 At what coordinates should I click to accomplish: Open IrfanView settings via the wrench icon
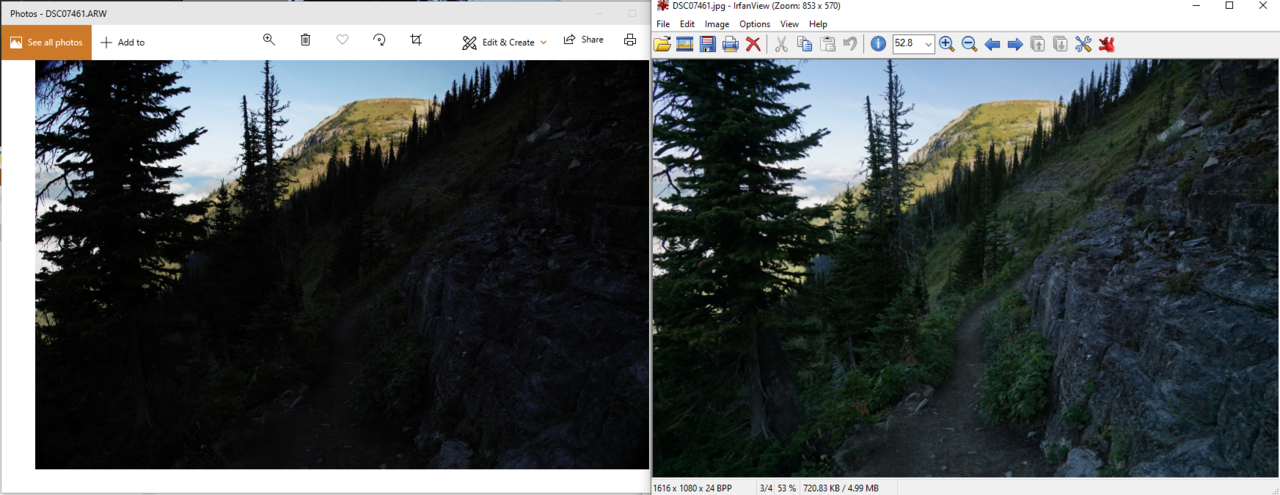(1083, 44)
